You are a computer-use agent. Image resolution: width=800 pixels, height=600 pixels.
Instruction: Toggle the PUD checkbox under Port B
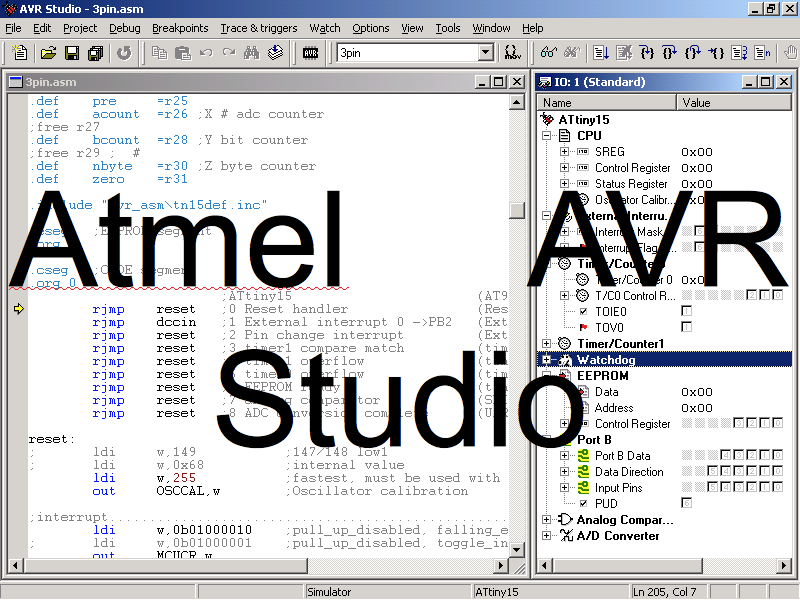pyautogui.click(x=686, y=503)
